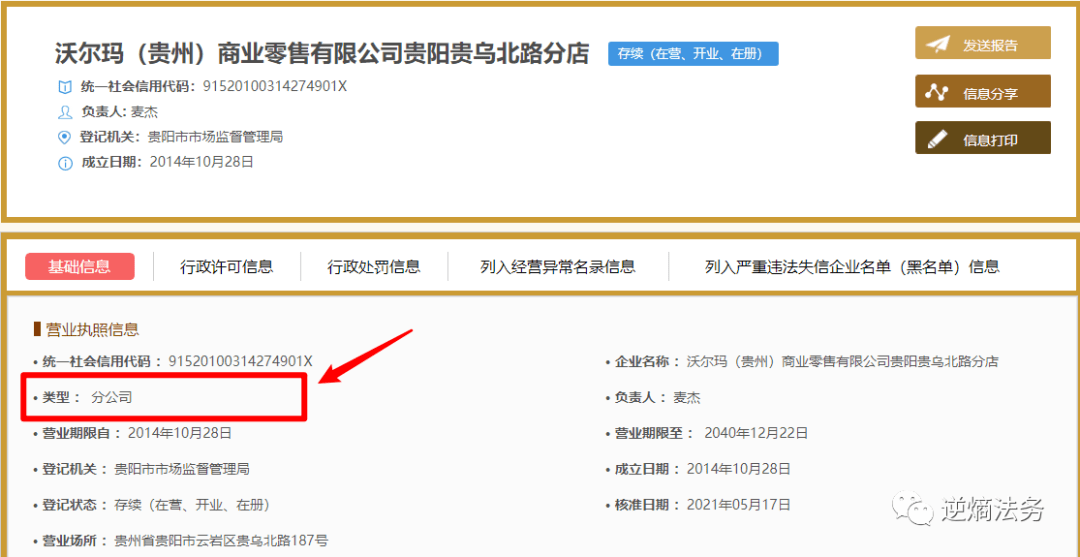Image resolution: width=1080 pixels, height=557 pixels.
Task: Click the header credit code 91520100314274901X
Action: pos(275,86)
